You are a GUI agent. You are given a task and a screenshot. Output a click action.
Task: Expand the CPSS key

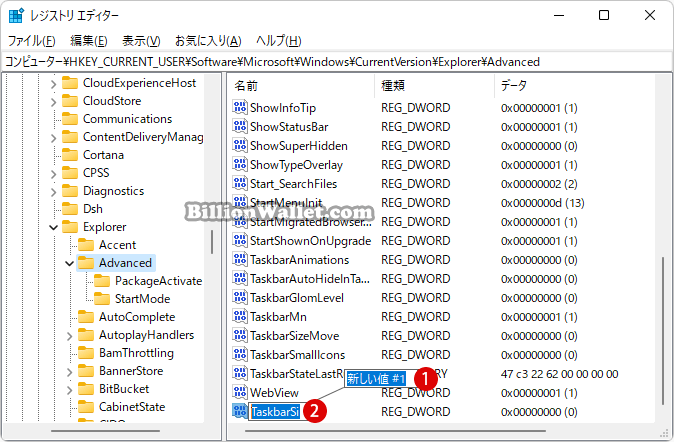click(x=53, y=174)
